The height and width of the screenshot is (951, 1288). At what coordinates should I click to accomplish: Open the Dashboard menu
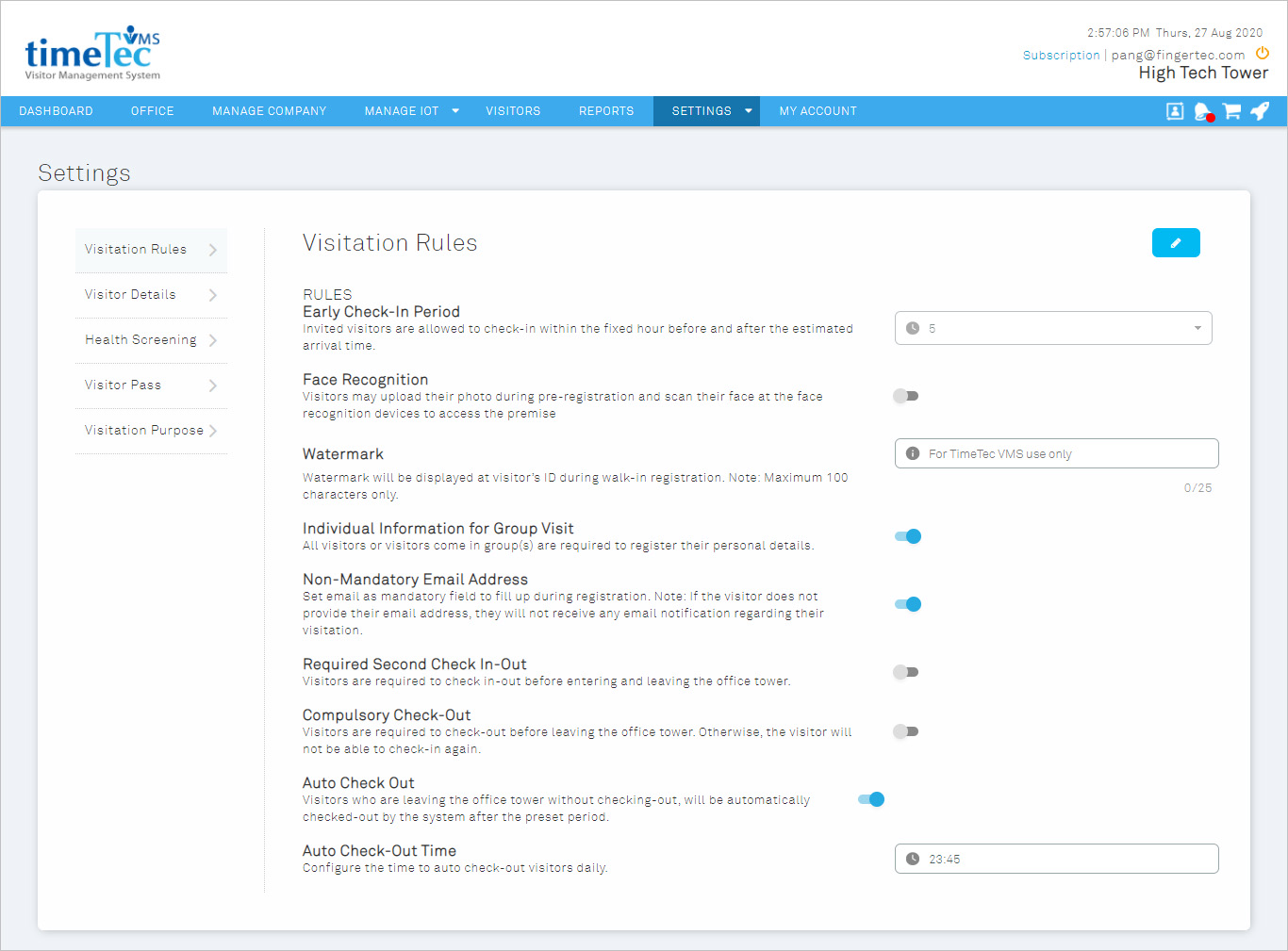point(57,111)
